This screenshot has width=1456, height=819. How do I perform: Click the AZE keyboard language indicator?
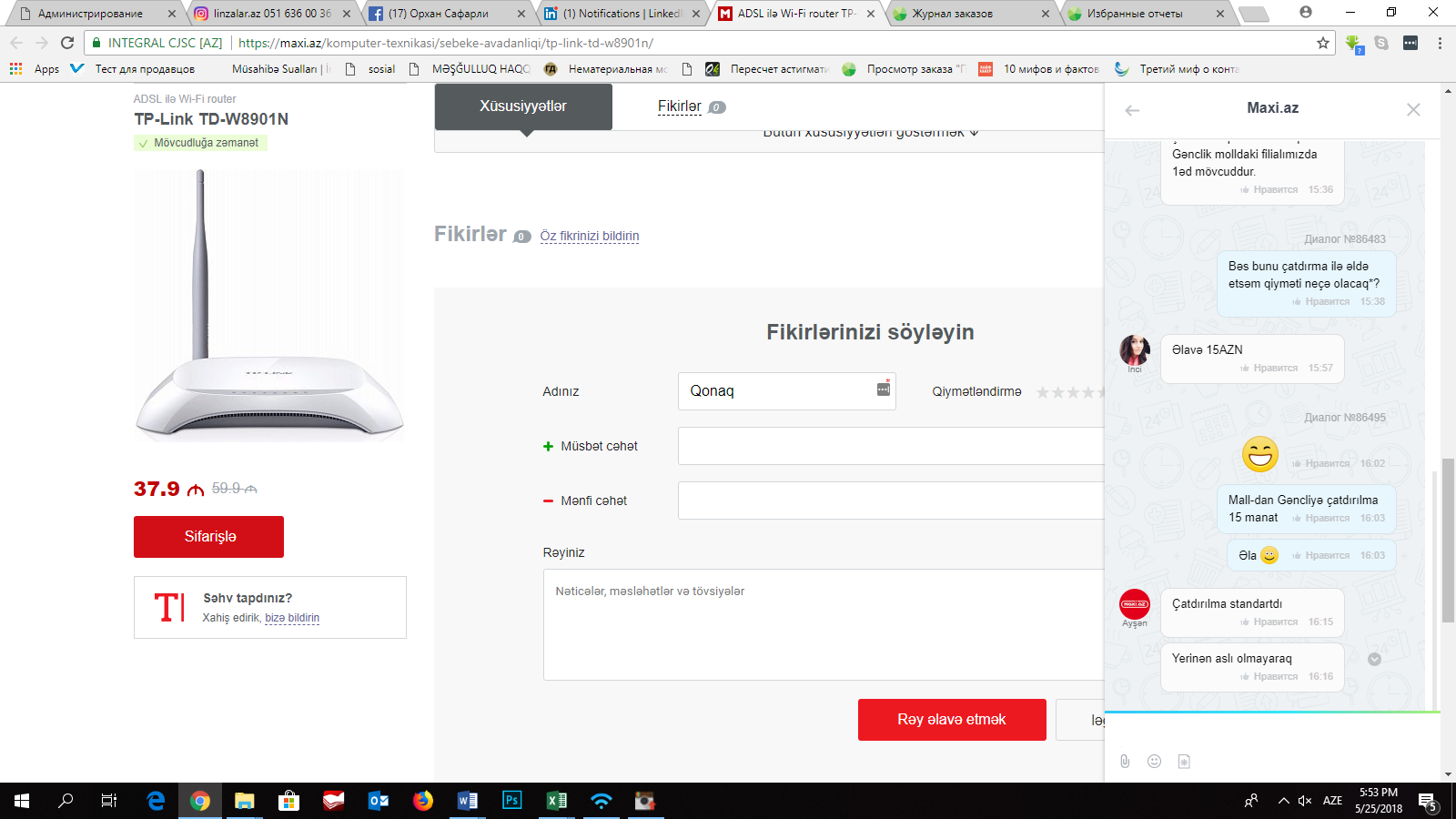click(1332, 801)
